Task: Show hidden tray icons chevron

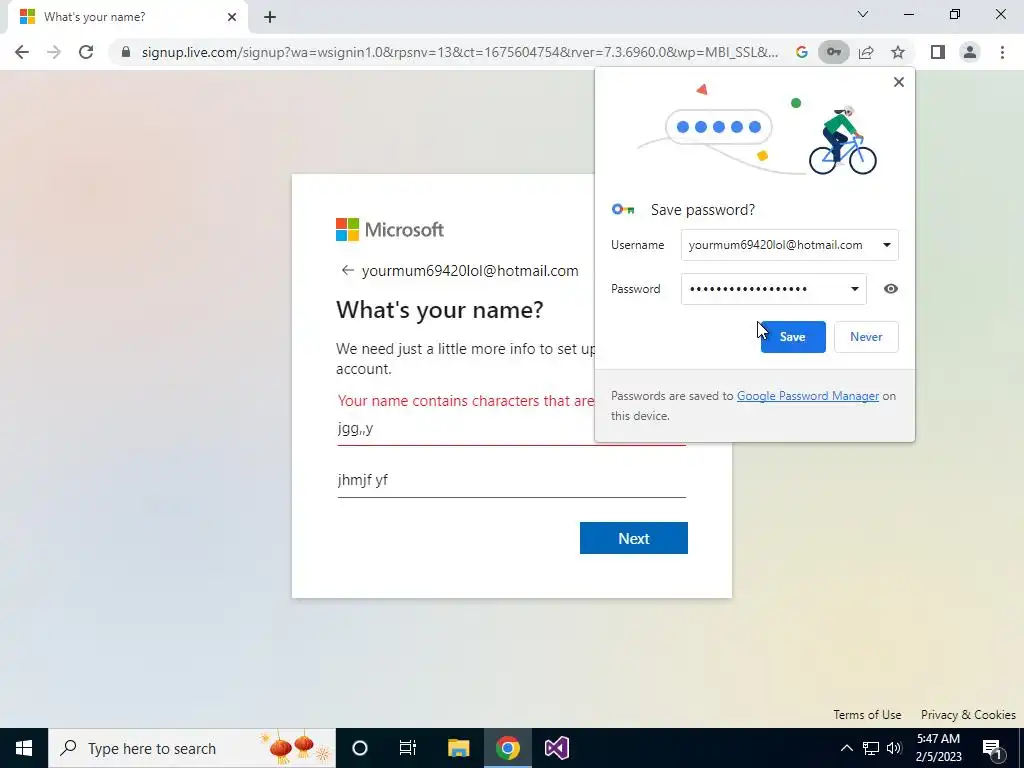Action: coord(846,748)
